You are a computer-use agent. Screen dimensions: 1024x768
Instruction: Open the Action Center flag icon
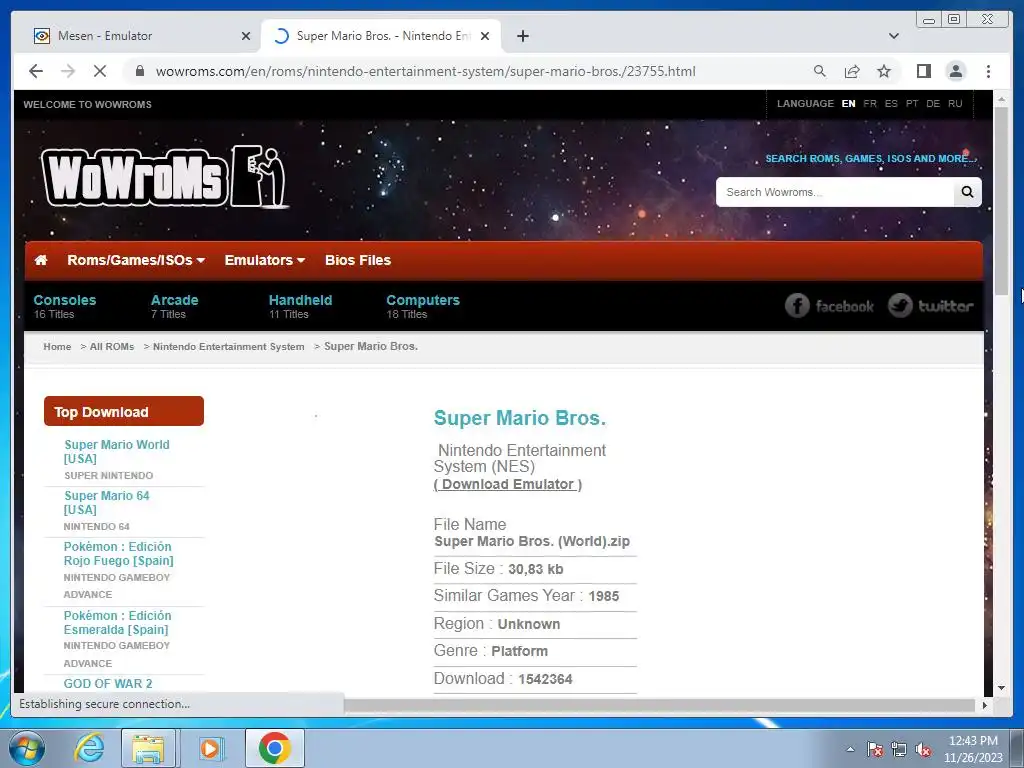[x=874, y=749]
